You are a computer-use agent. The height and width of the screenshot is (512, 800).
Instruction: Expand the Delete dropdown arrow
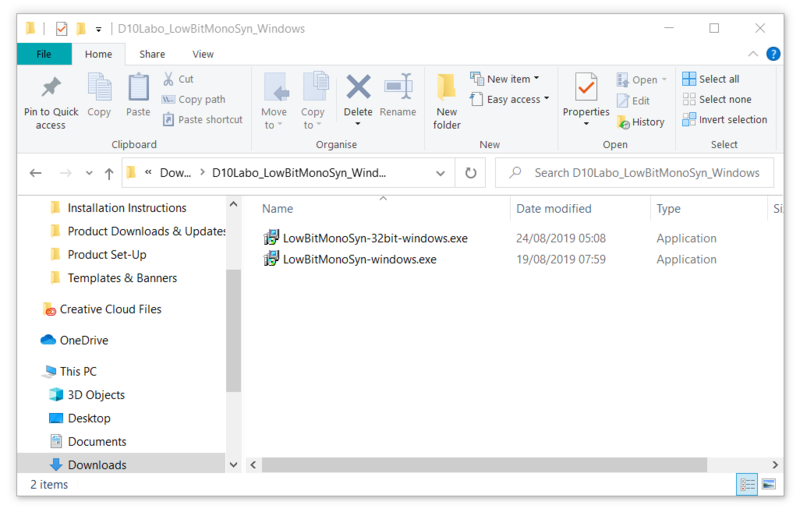tap(358, 124)
